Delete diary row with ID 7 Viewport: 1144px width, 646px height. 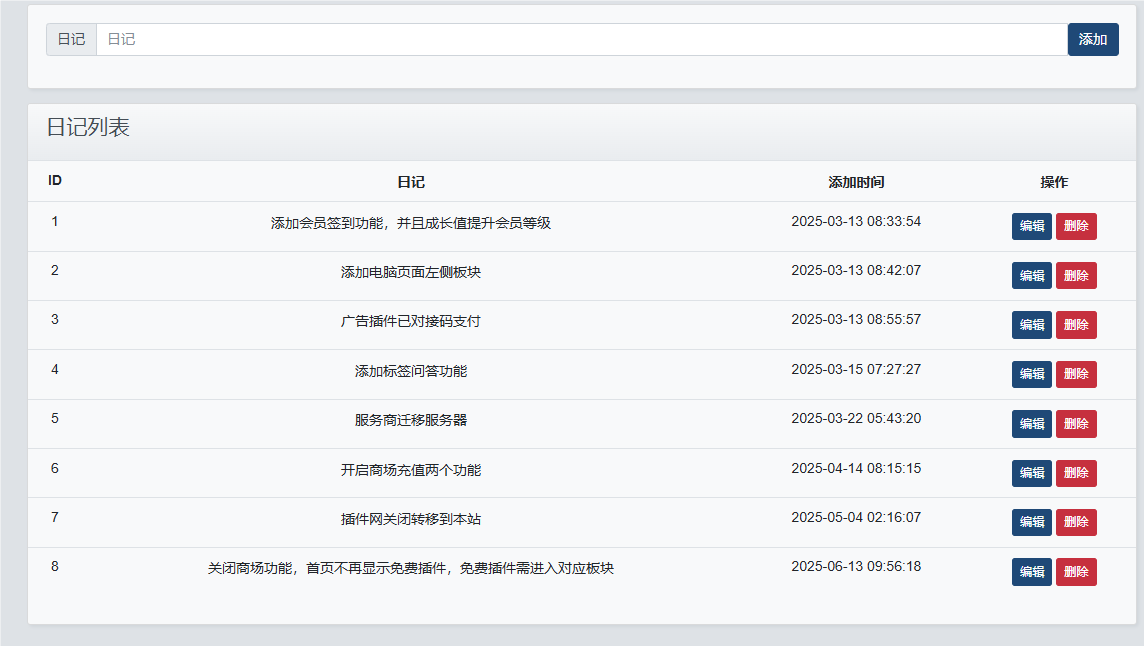point(1076,522)
